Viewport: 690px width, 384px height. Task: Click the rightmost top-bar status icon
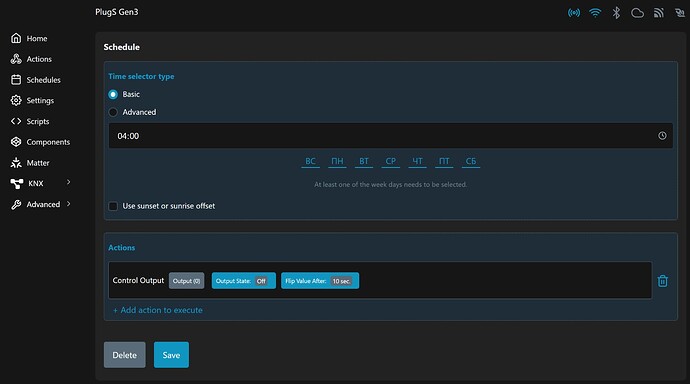coord(680,13)
